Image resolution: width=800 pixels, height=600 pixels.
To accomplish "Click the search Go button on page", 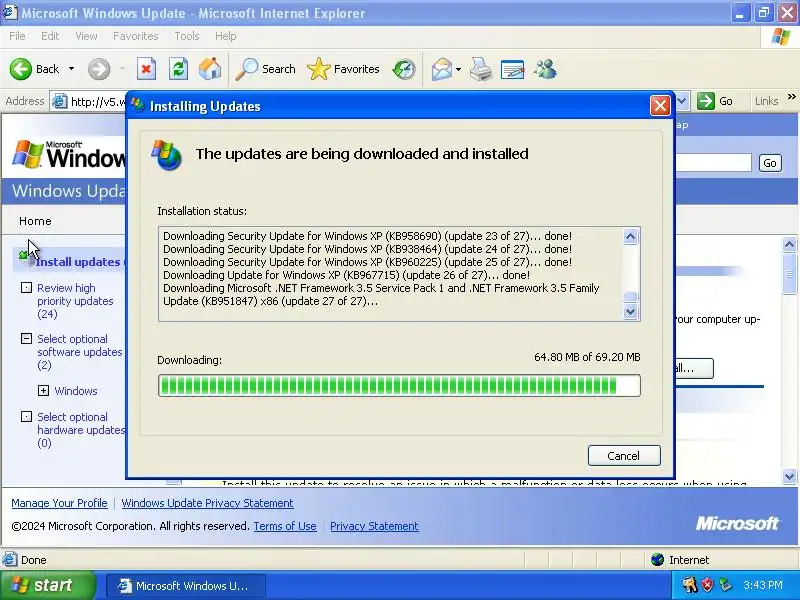I will coord(770,163).
